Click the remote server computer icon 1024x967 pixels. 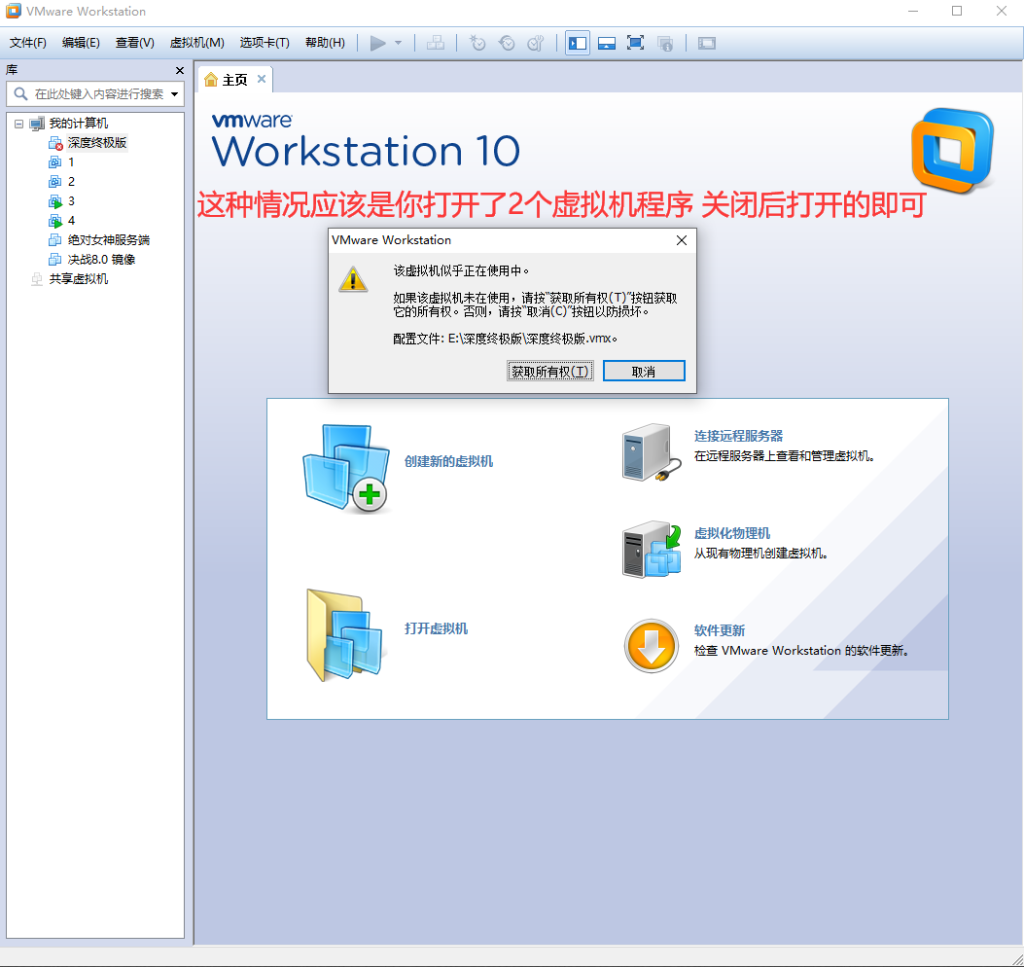click(651, 452)
